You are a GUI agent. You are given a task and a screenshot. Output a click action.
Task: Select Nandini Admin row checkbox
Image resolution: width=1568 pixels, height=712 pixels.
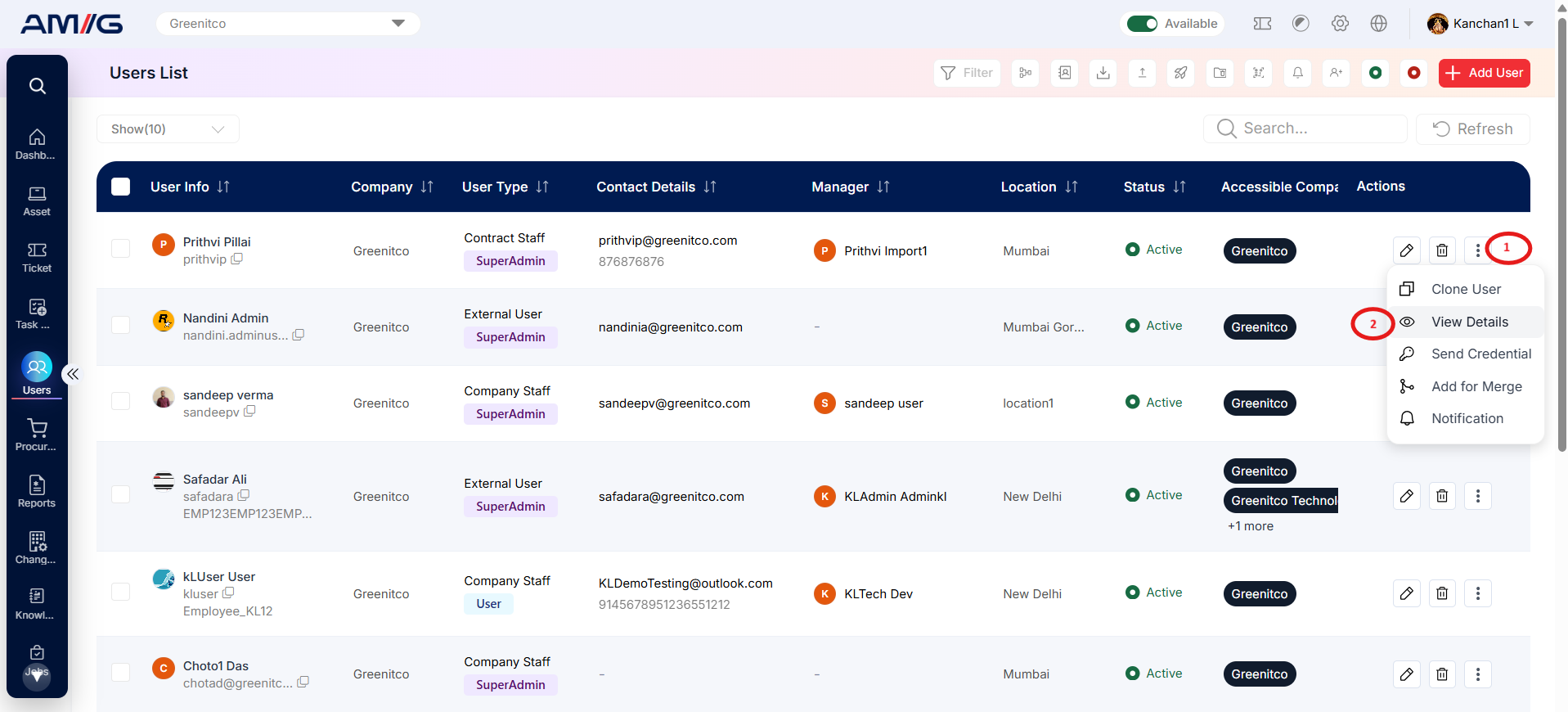[121, 325]
